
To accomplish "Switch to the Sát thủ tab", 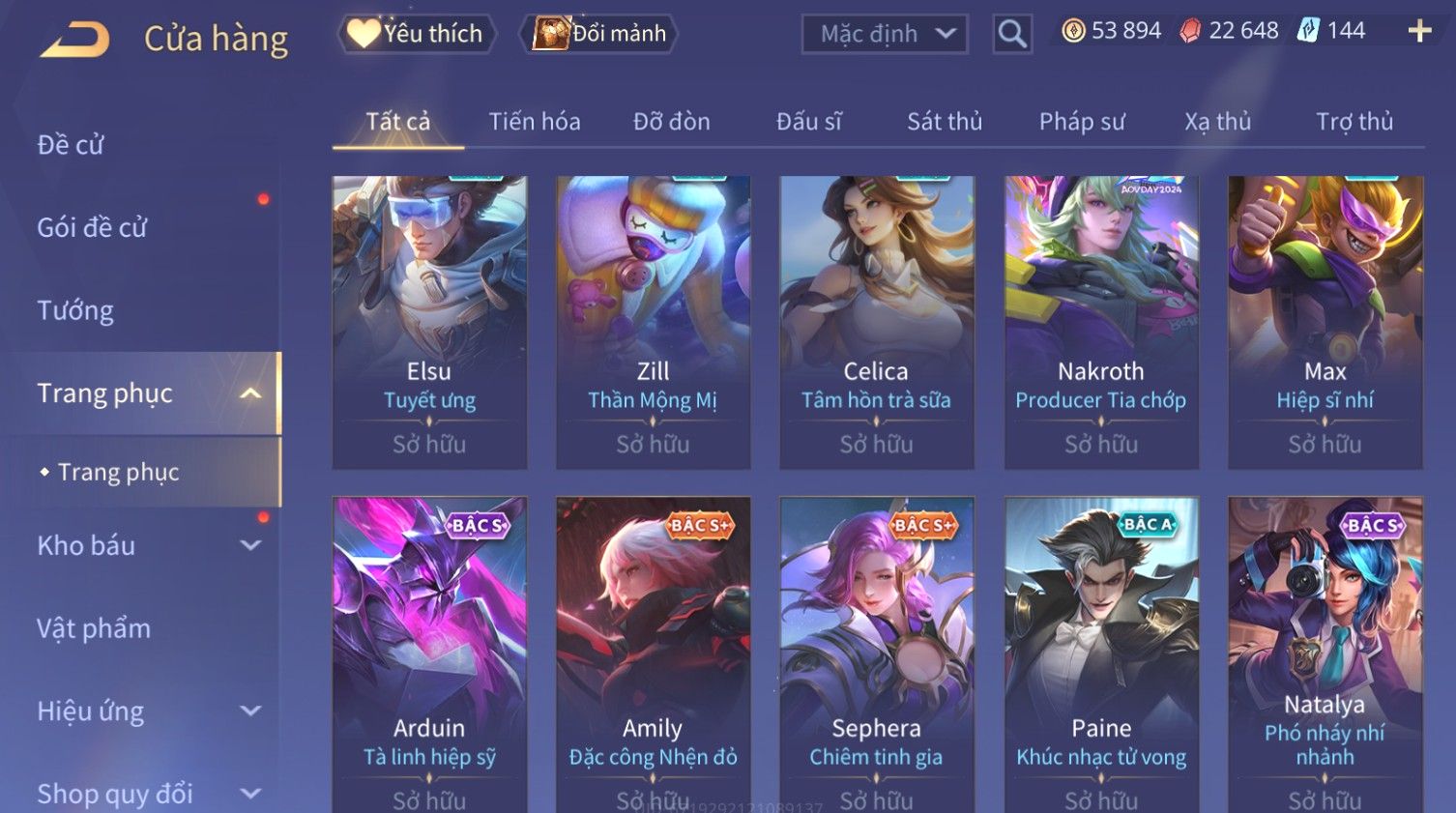I will [945, 122].
